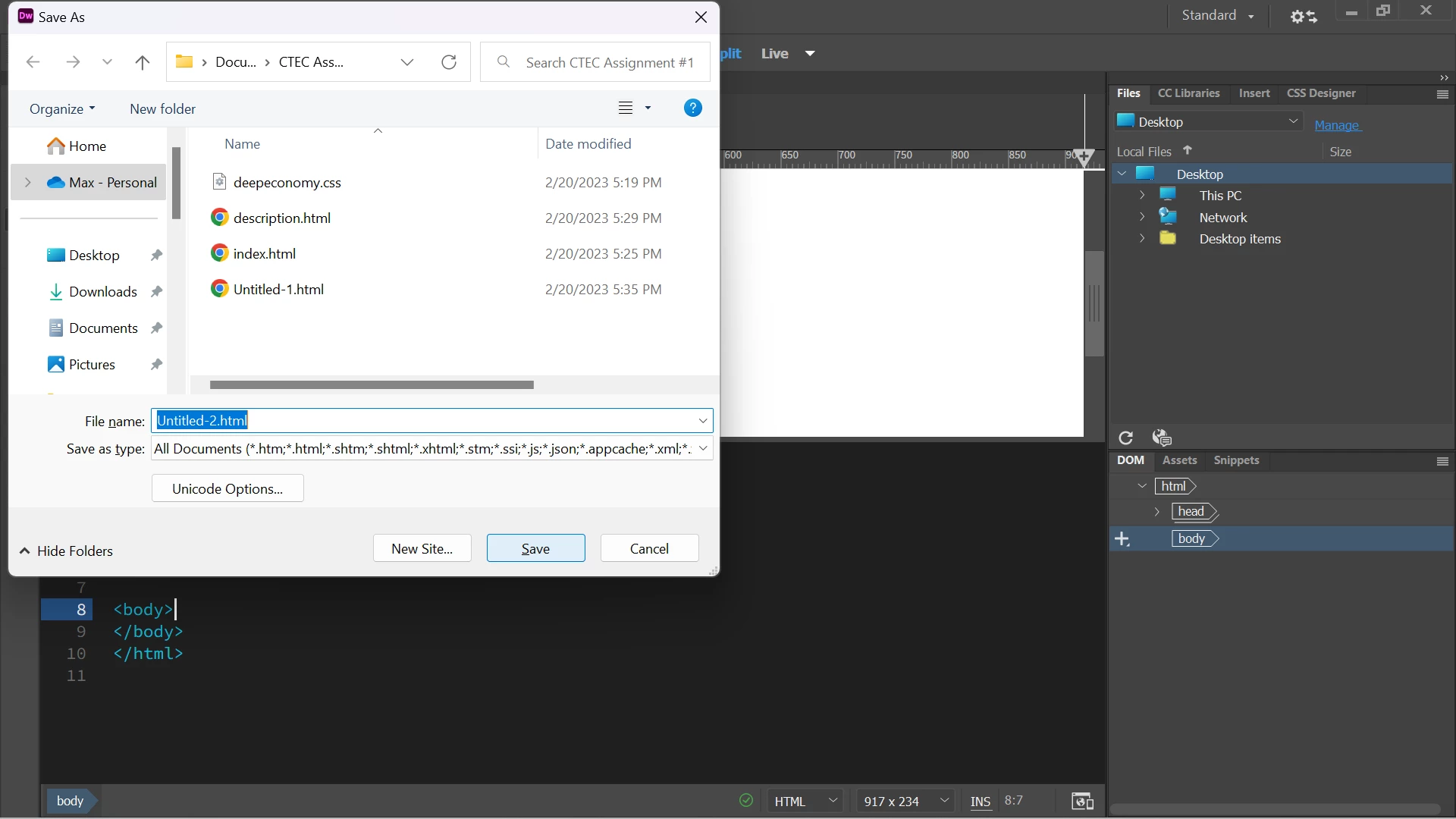Refresh the CTEC Assignment folder listing
Image resolution: width=1456 pixels, height=819 pixels.
pyautogui.click(x=449, y=62)
